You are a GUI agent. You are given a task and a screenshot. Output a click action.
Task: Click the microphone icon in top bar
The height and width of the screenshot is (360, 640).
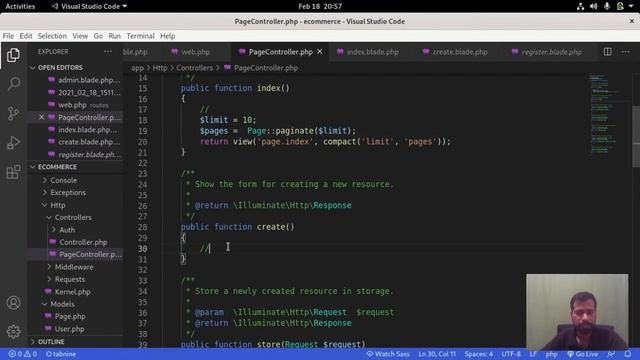[607, 6]
